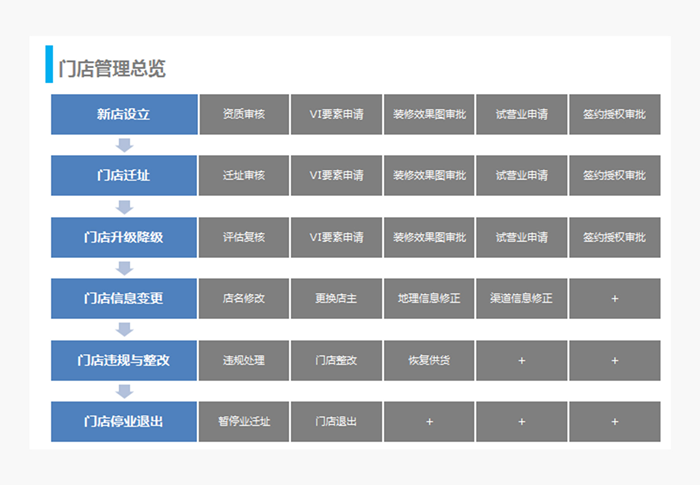Screen dimensions: 700x485
Task: Select 试营业申请 in the 新店设立 row
Action: pos(521,114)
